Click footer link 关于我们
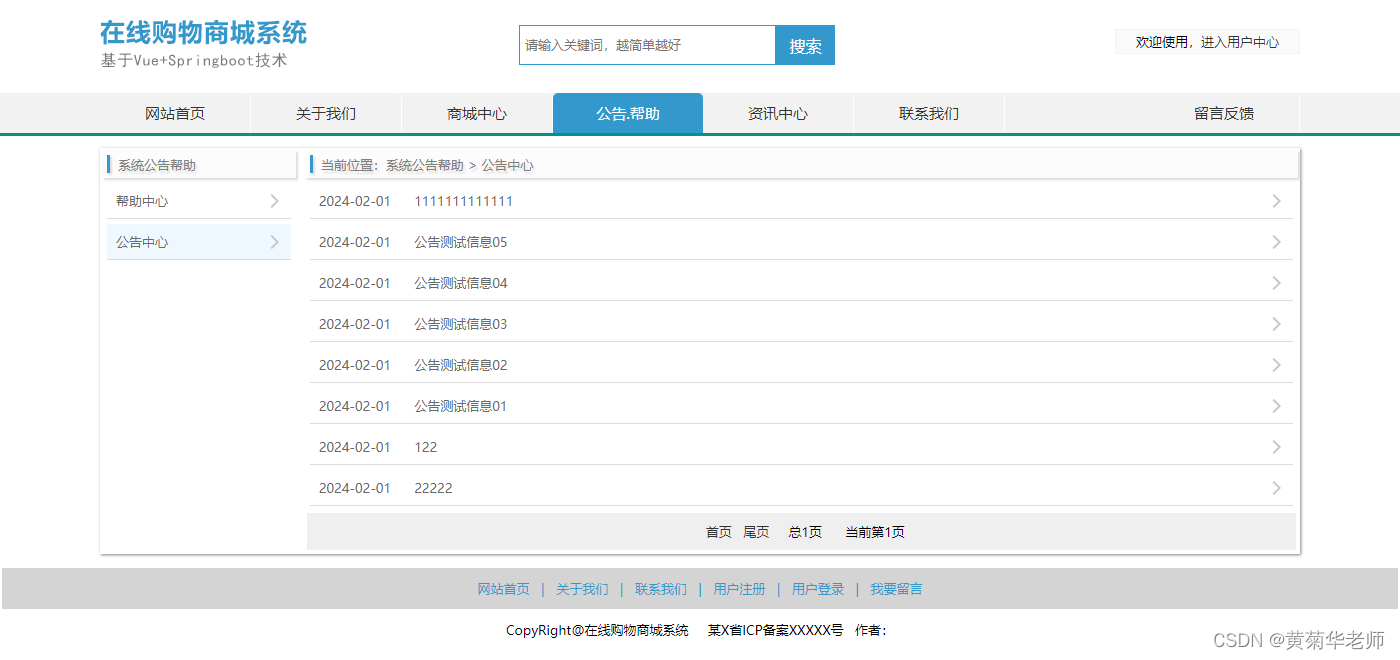Screen dimensions: 1400x660 tap(582, 589)
